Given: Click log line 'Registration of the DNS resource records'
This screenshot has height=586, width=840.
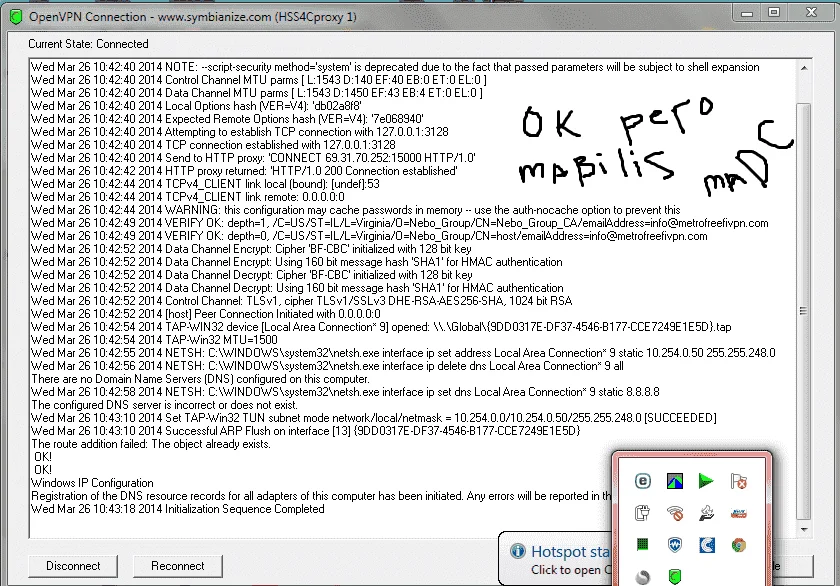Looking at the screenshot, I should (x=321, y=496).
